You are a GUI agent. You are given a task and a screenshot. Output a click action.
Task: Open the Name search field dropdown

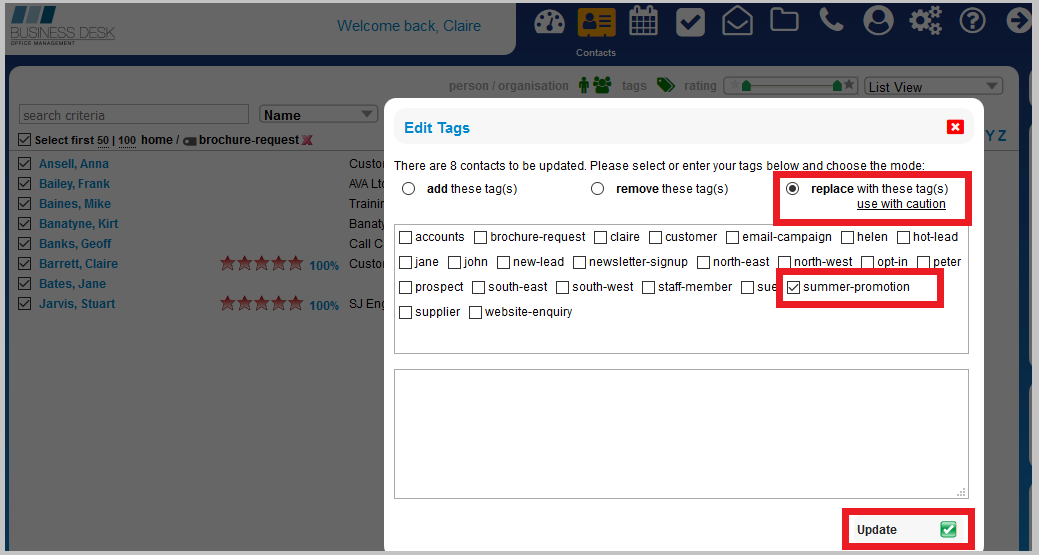pos(319,115)
